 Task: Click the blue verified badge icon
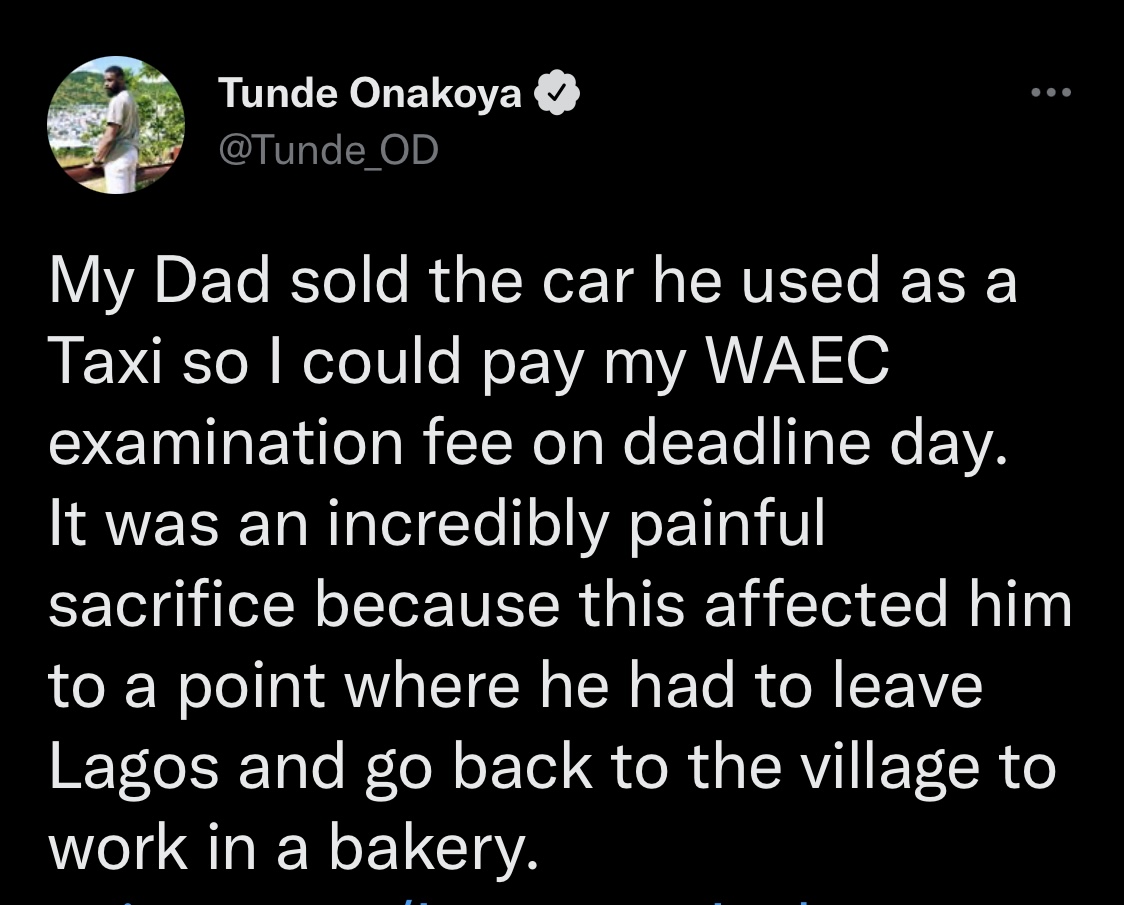557,93
